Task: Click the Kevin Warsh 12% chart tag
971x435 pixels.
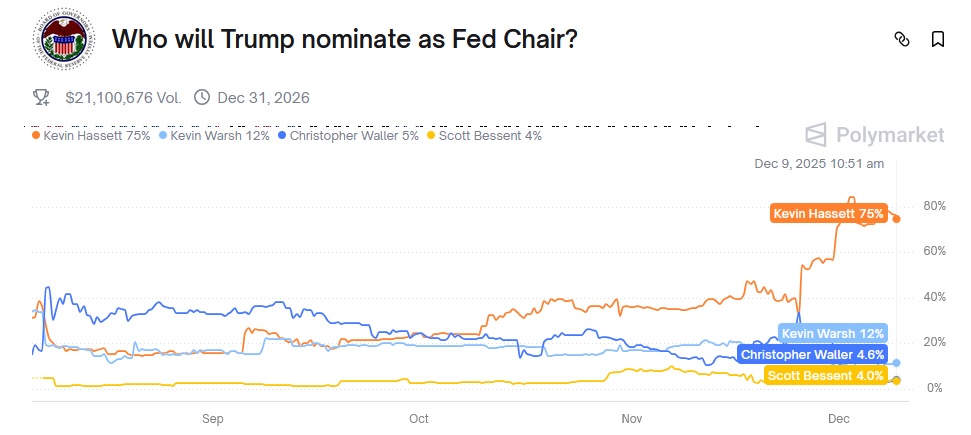Action: 832,334
